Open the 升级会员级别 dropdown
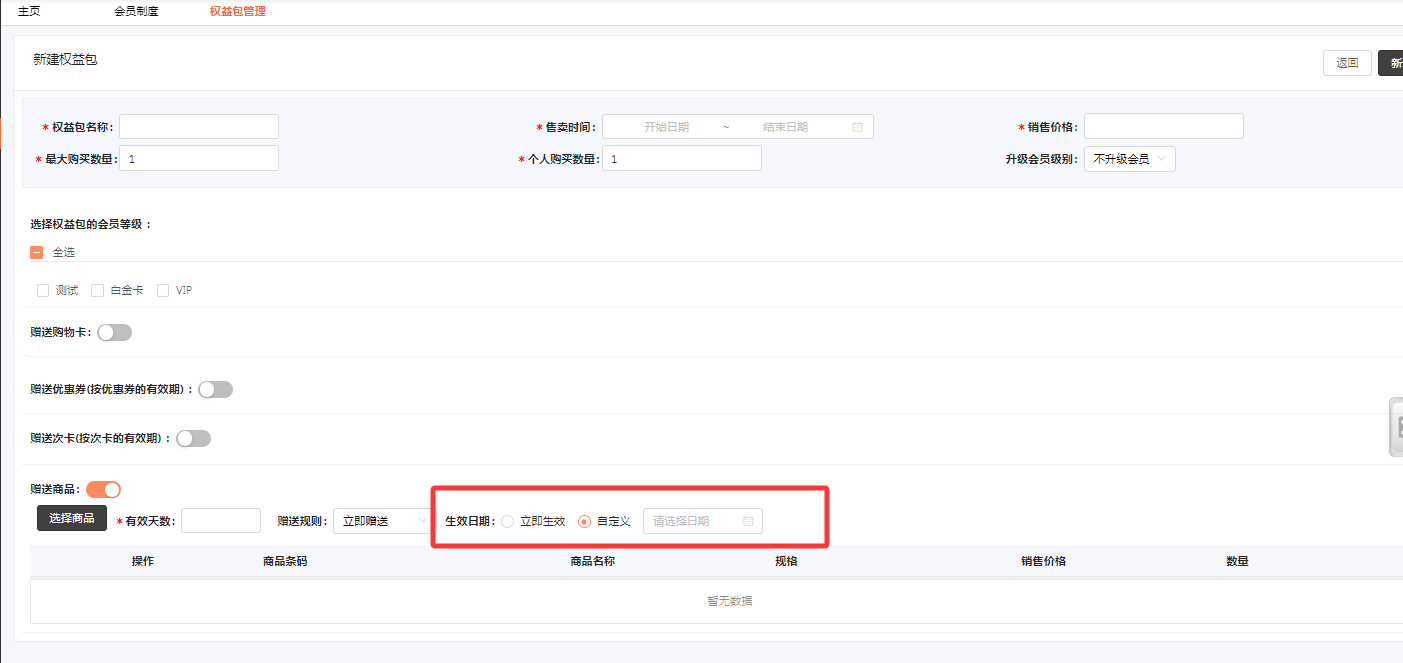The height and width of the screenshot is (663, 1403). point(1129,159)
